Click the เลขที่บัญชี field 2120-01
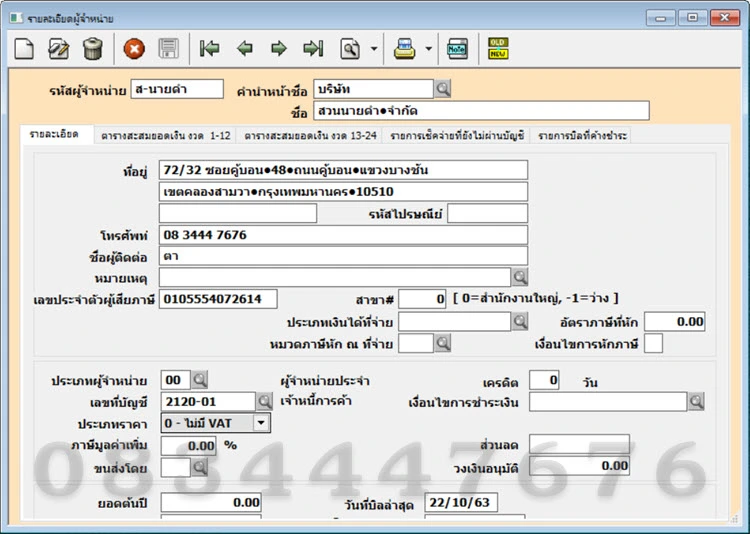 [x=208, y=401]
